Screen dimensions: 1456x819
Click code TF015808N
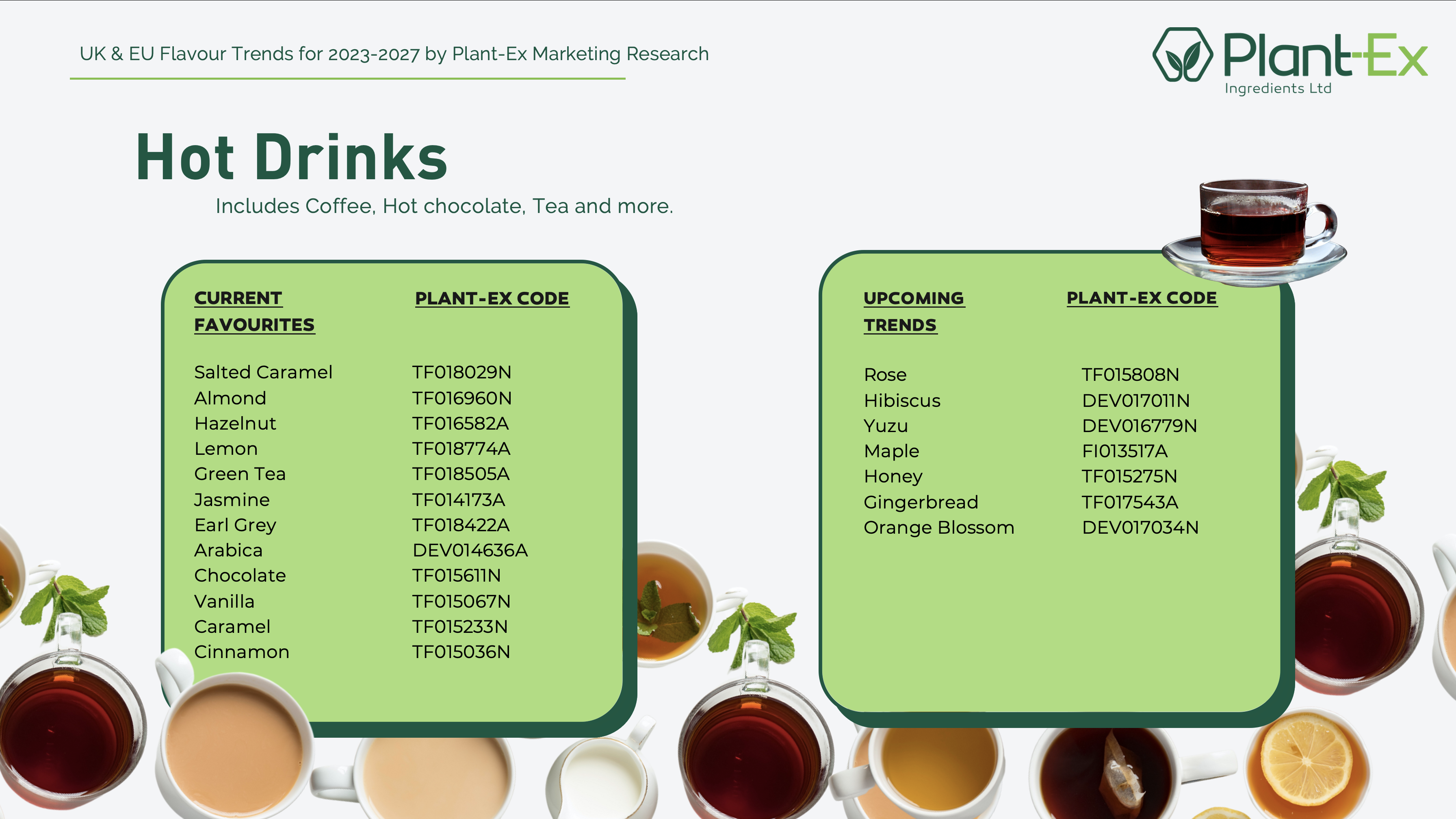pyautogui.click(x=1131, y=374)
